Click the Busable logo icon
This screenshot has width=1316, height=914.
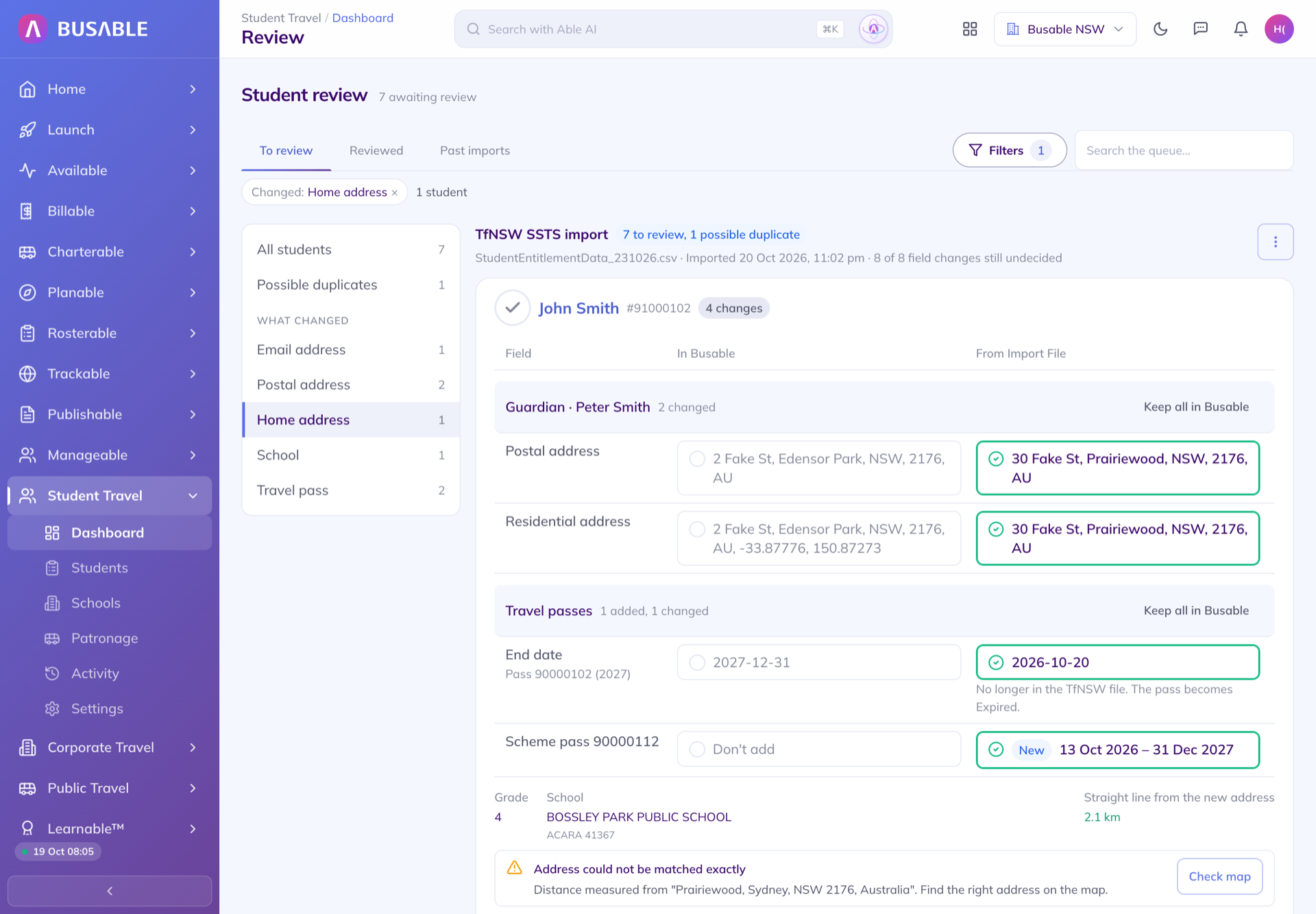click(x=33, y=29)
